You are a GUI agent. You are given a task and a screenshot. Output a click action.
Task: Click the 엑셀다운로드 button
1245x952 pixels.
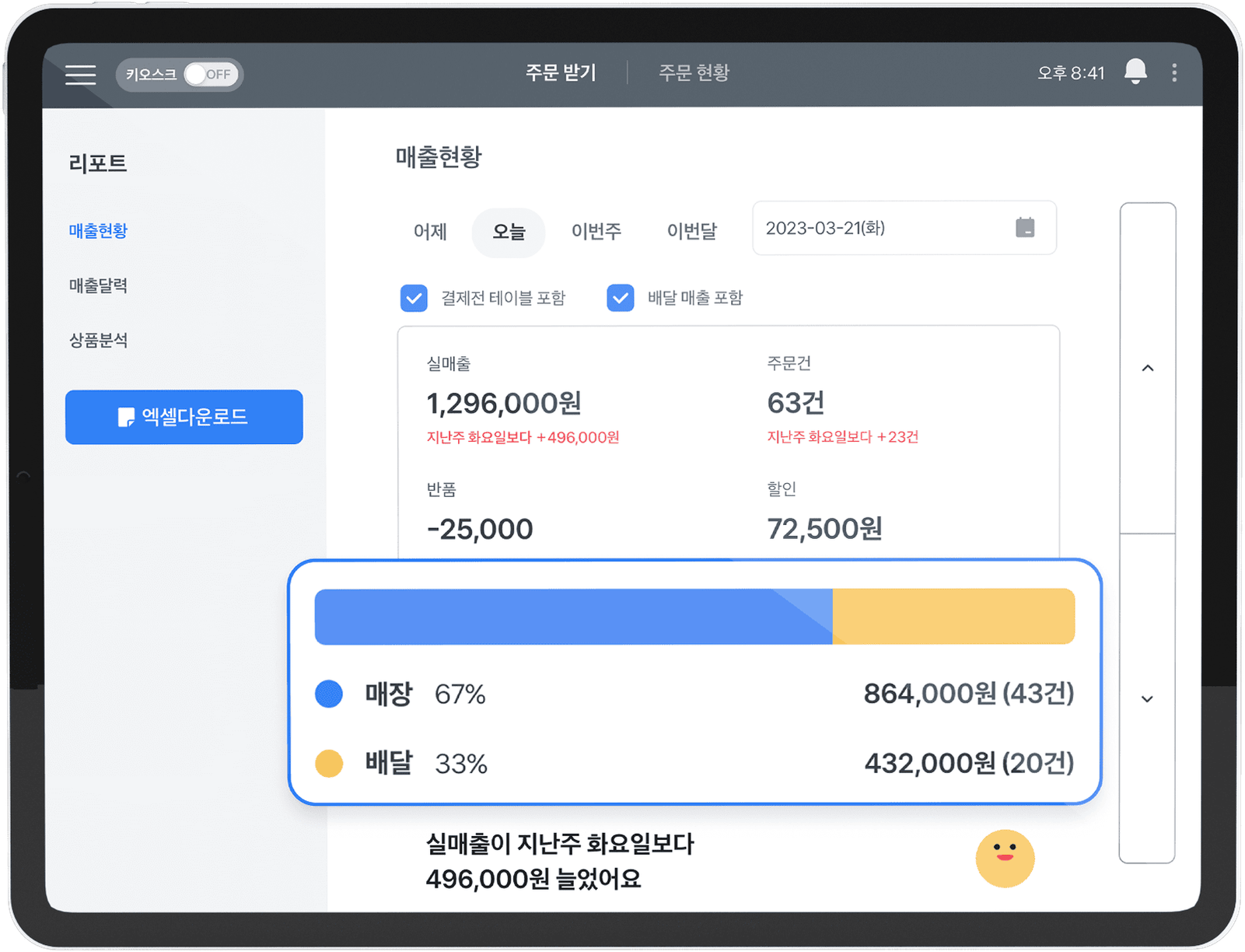click(x=184, y=417)
